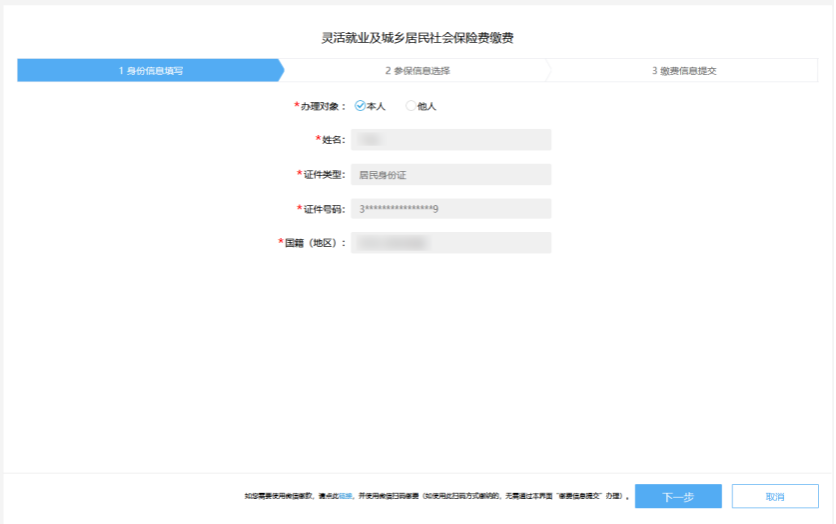Open the 国籍（地区）selection field
Viewport: 836px width, 524px height.
pos(450,243)
